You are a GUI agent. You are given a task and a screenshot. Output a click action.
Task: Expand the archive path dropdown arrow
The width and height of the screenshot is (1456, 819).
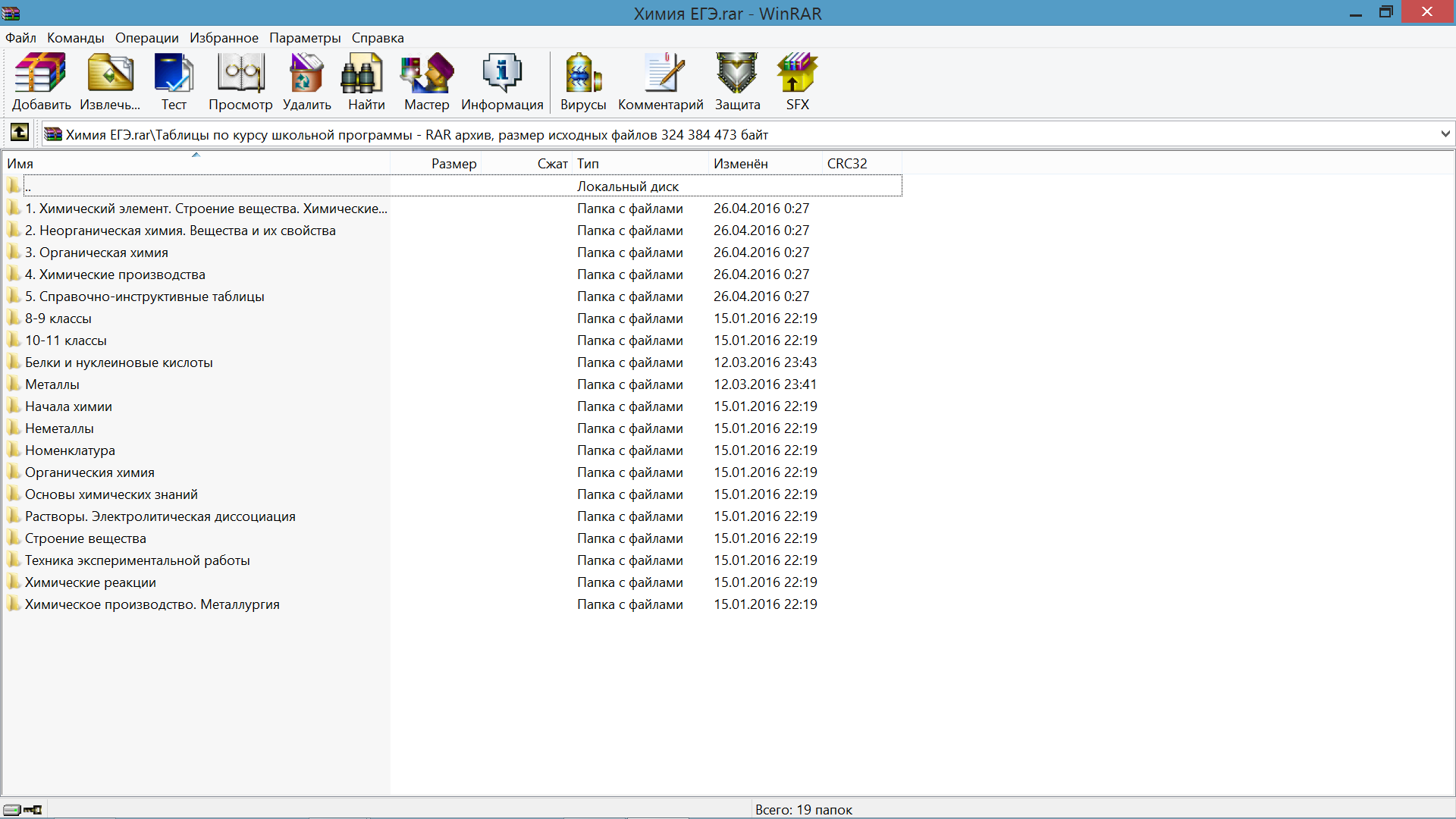pyautogui.click(x=1445, y=134)
